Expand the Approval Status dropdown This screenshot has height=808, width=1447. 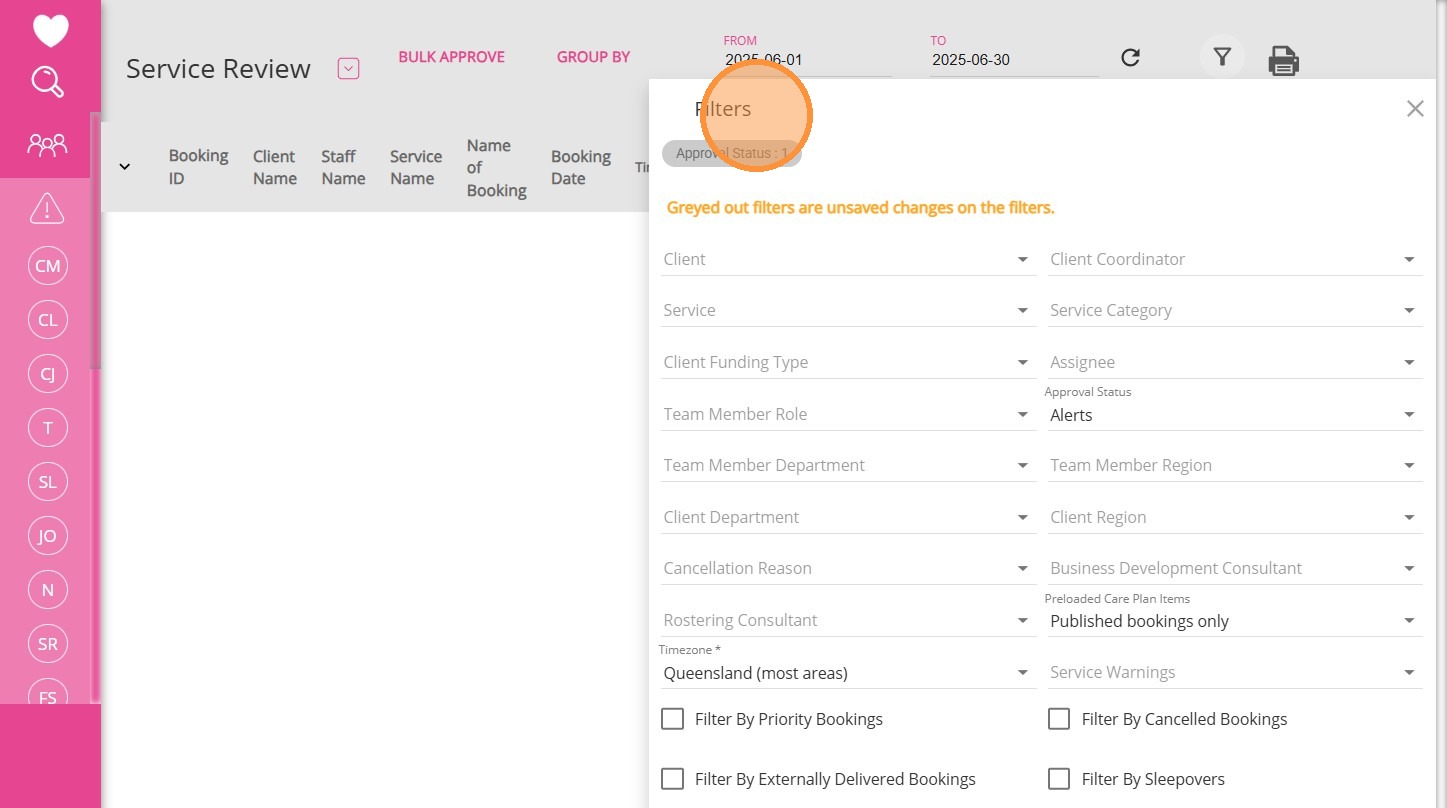1233,415
